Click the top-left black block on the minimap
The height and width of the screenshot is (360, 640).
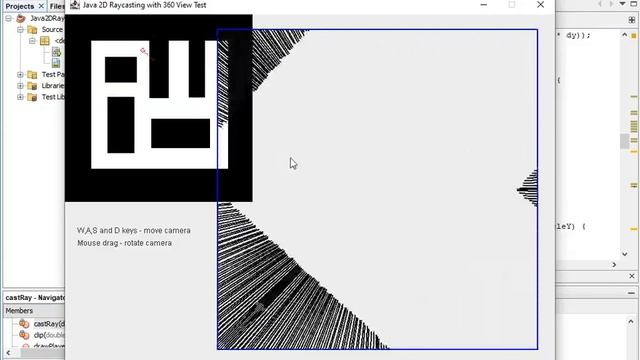(121, 69)
